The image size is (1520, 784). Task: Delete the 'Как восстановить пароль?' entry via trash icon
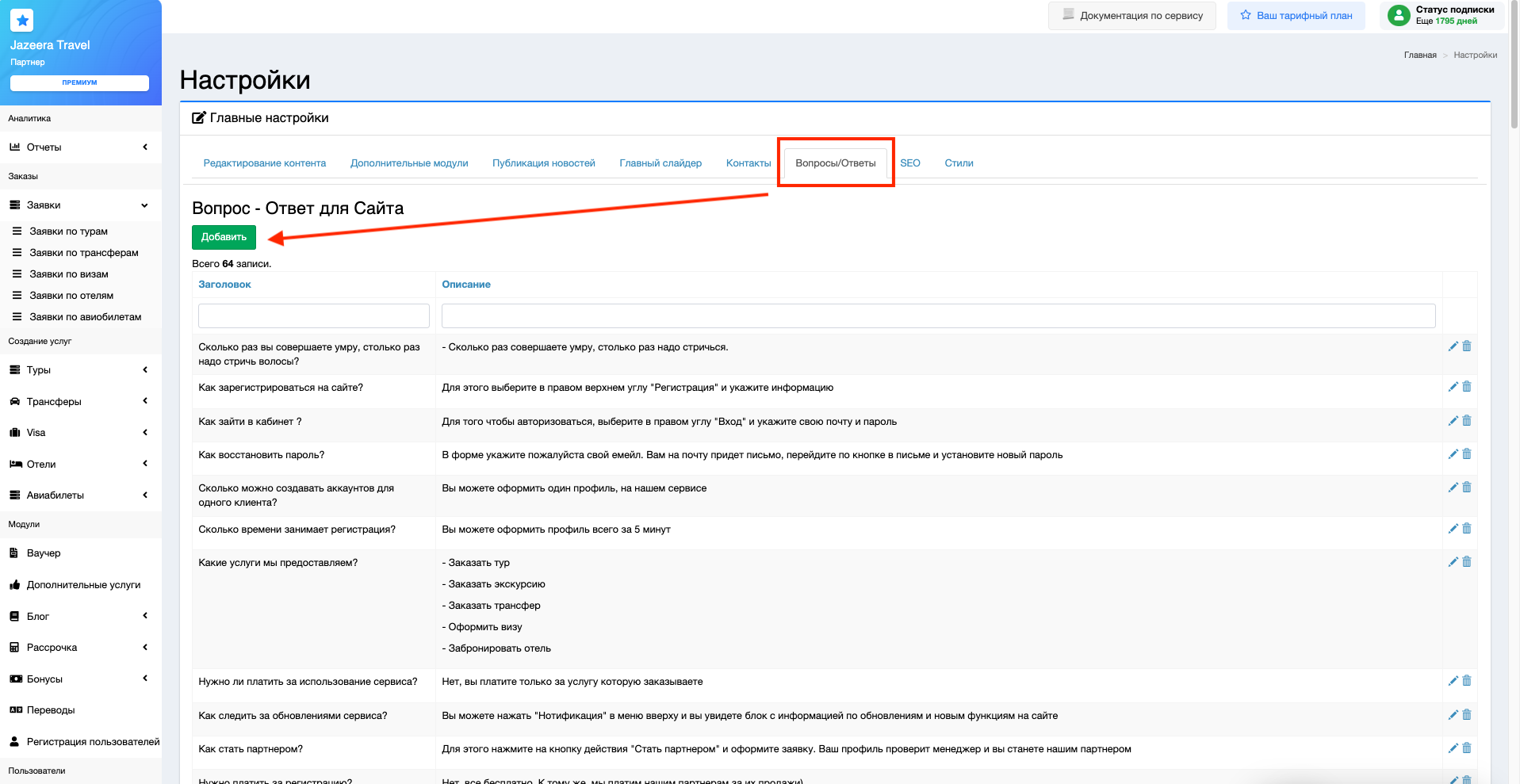pos(1467,454)
